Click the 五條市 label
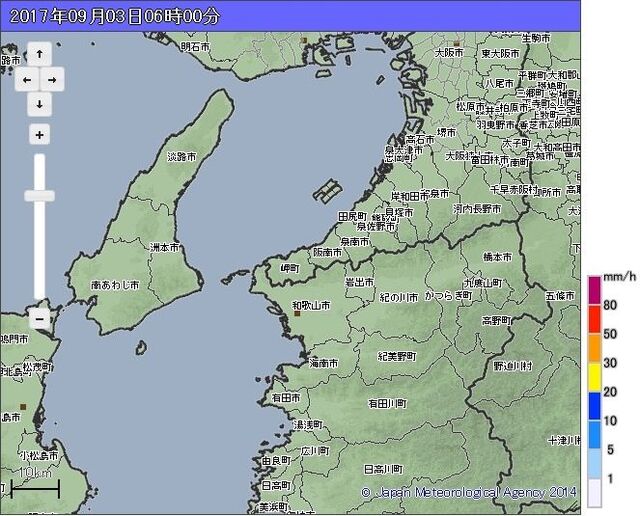This screenshot has height=516, width=640. 560,295
